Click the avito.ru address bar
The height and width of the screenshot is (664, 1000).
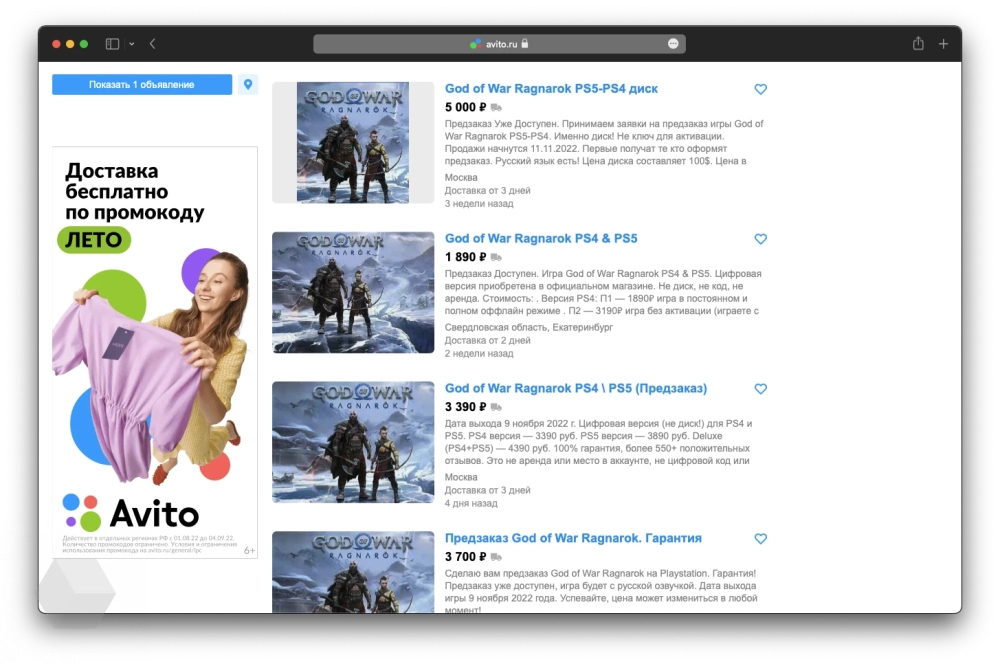click(499, 44)
